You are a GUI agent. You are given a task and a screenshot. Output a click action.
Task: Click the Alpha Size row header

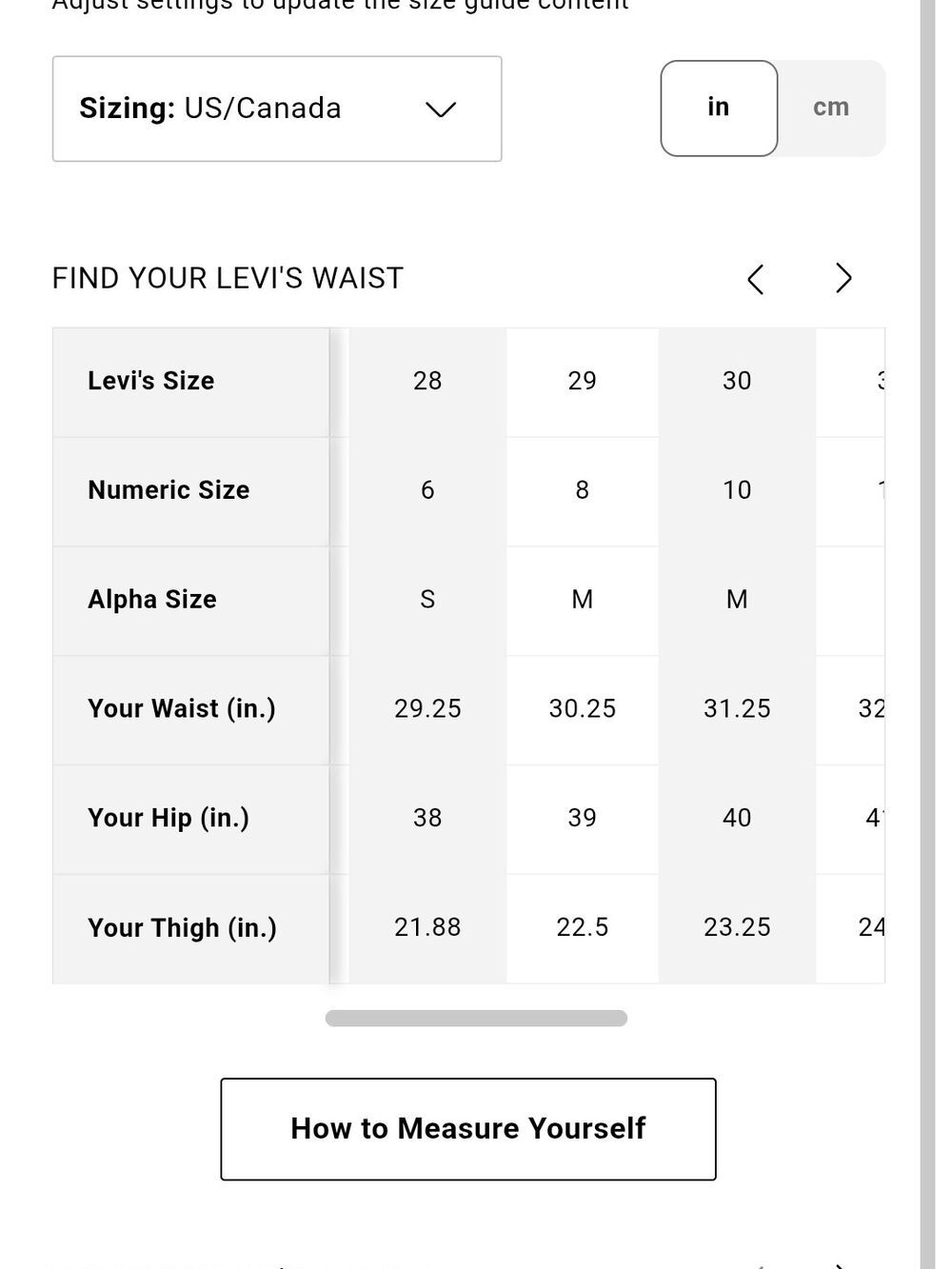(x=191, y=601)
